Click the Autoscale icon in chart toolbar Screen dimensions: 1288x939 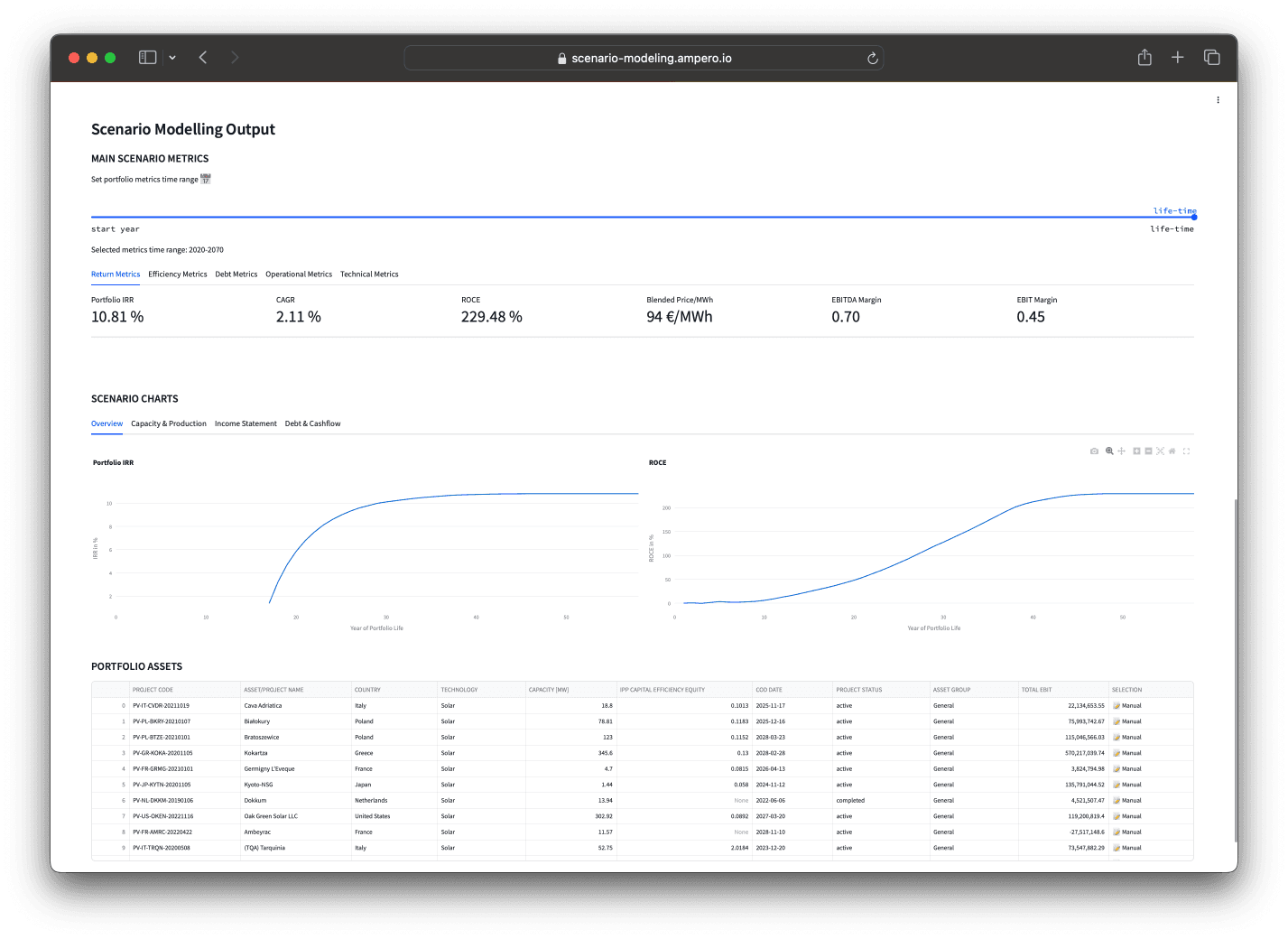click(1161, 451)
